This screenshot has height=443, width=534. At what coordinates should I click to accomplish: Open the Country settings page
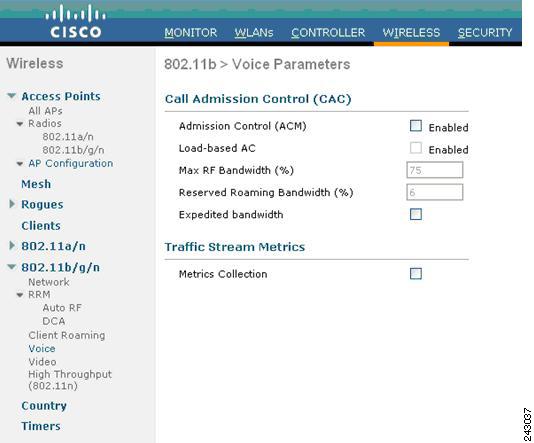pos(44,406)
